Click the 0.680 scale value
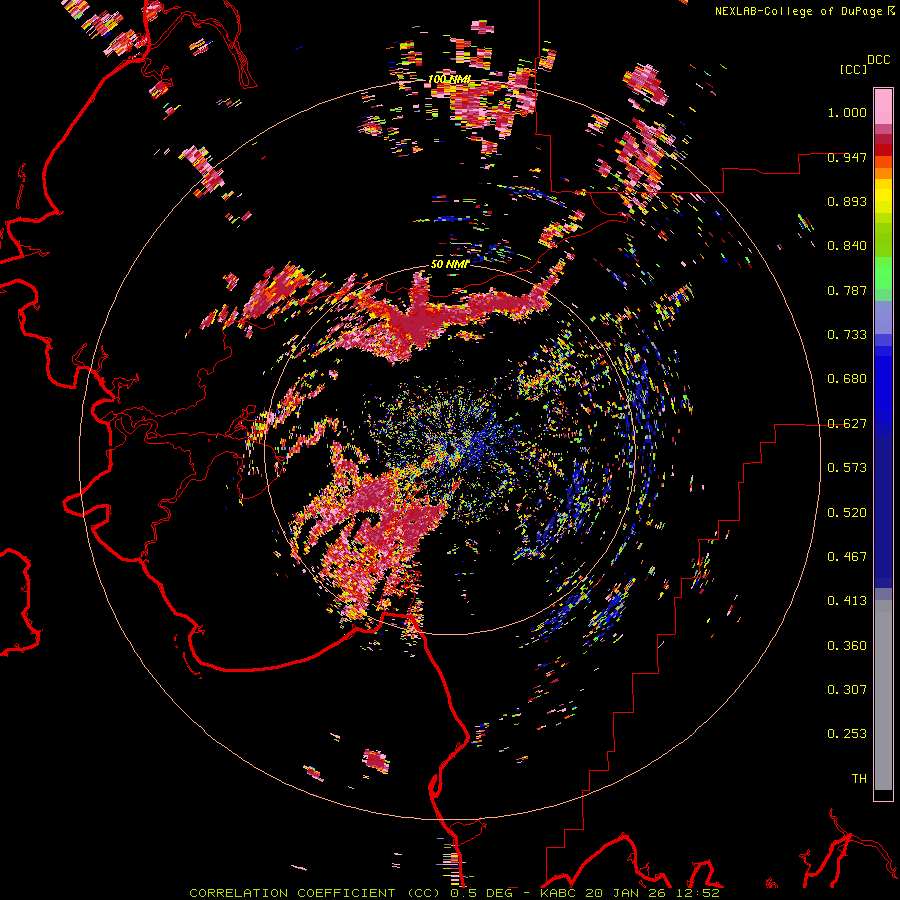900x900 pixels. pyautogui.click(x=847, y=379)
